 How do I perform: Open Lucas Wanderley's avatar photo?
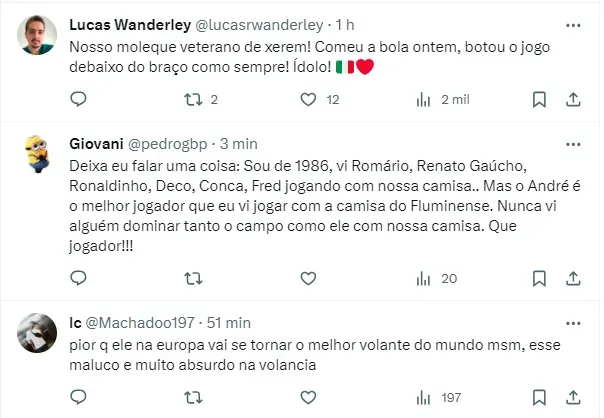(37, 37)
